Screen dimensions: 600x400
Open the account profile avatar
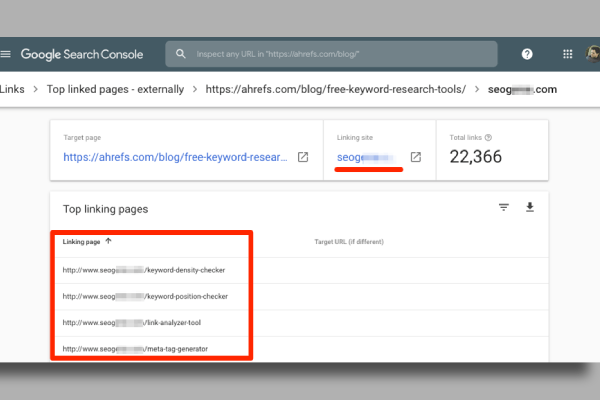coord(593,54)
